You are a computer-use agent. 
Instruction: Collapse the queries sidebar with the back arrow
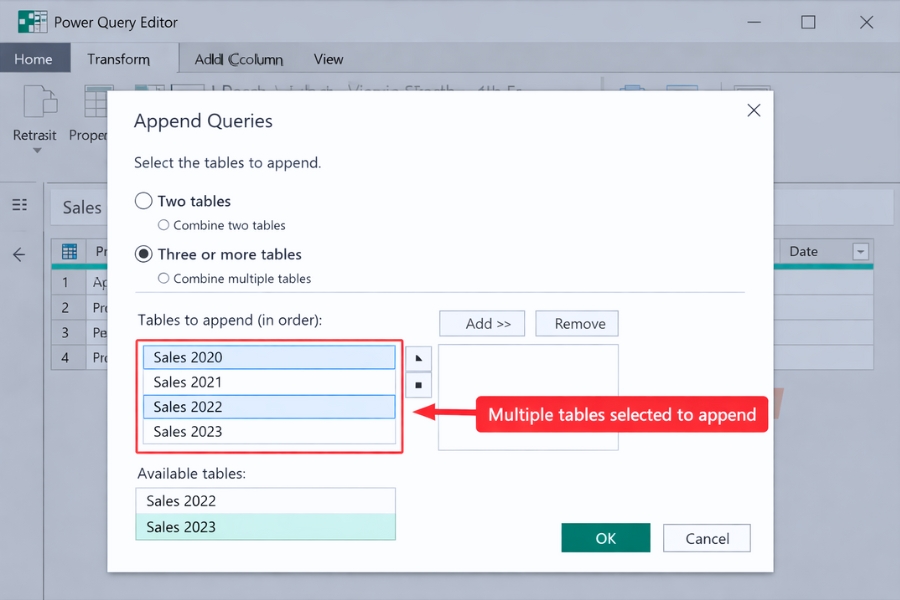click(x=19, y=254)
